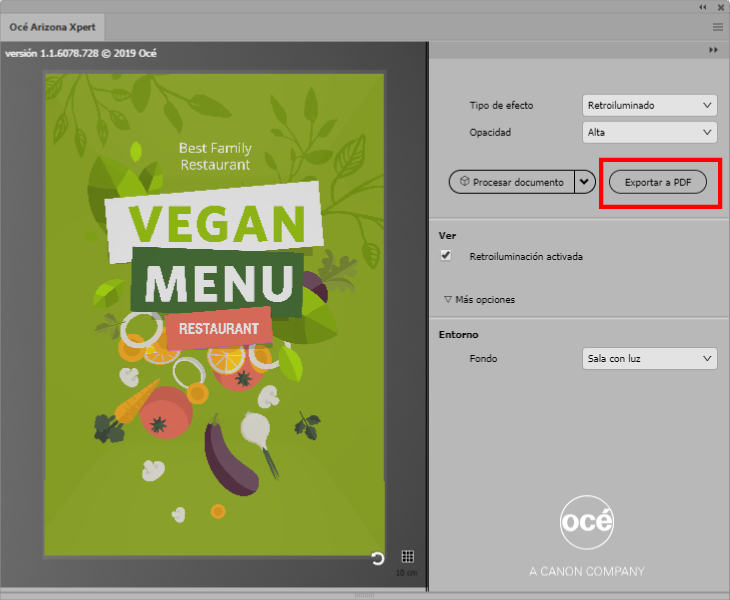The image size is (730, 600).
Task: Click the rotate/reset preview icon
Action: [378, 558]
